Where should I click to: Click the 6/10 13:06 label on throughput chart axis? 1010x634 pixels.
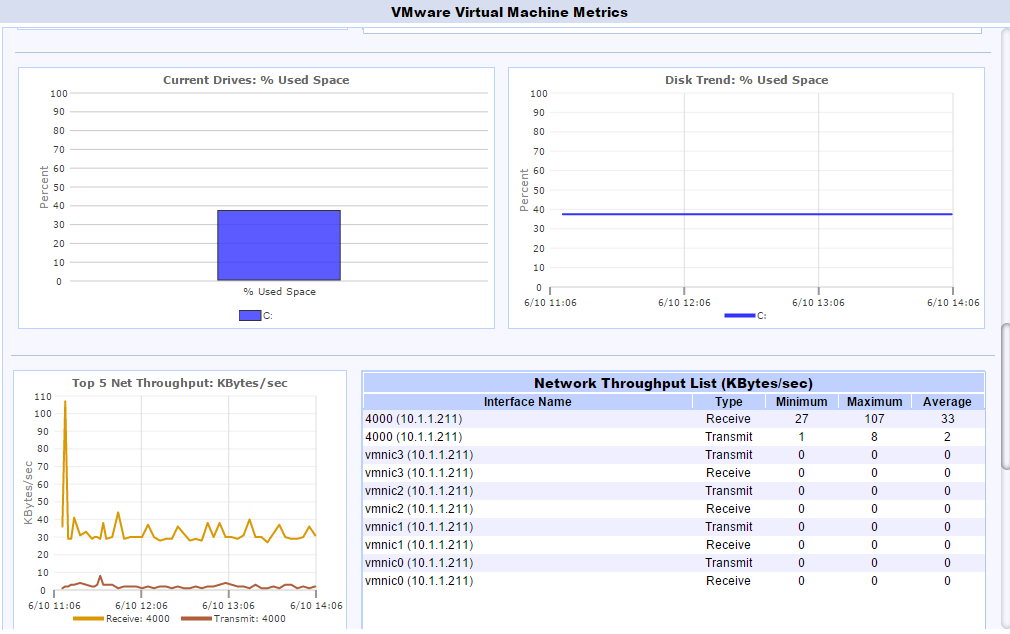(x=228, y=606)
